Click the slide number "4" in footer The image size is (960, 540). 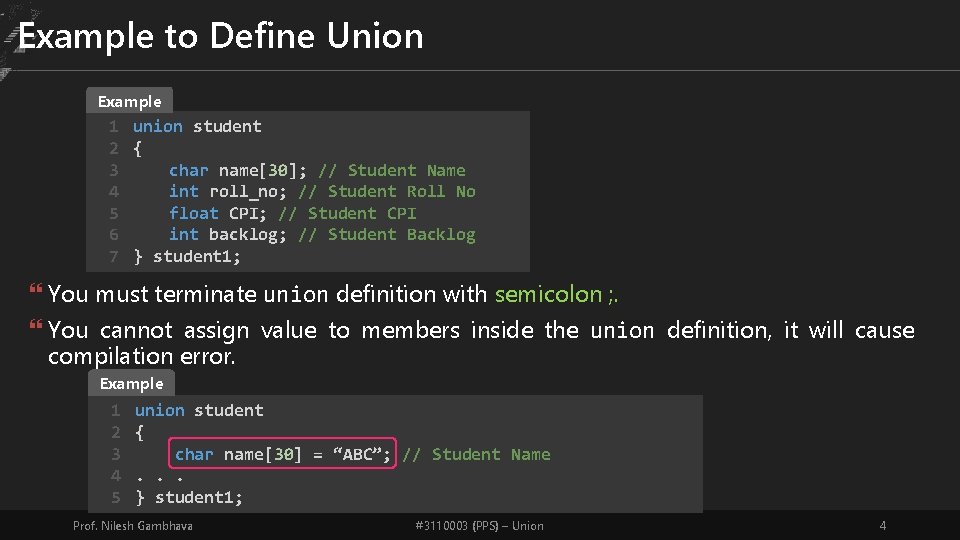[883, 526]
